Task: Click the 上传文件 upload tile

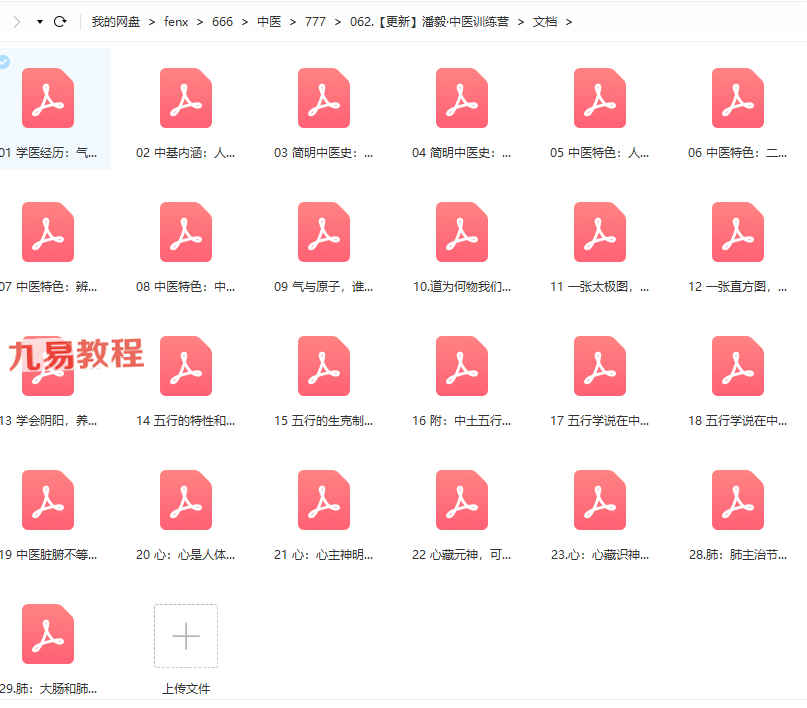Action: (186, 636)
